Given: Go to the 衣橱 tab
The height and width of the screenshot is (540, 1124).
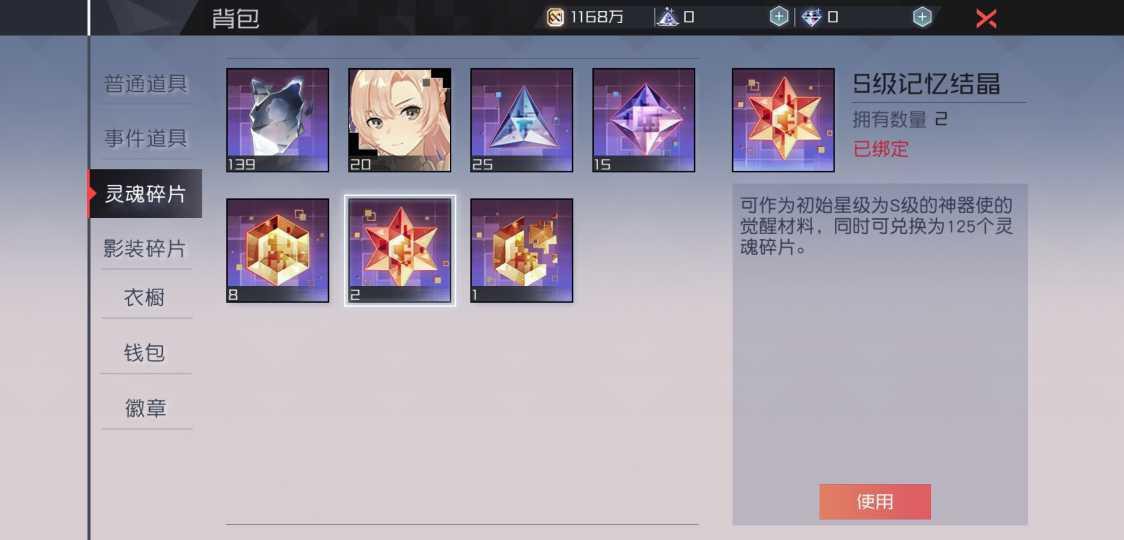Looking at the screenshot, I should 146,297.
